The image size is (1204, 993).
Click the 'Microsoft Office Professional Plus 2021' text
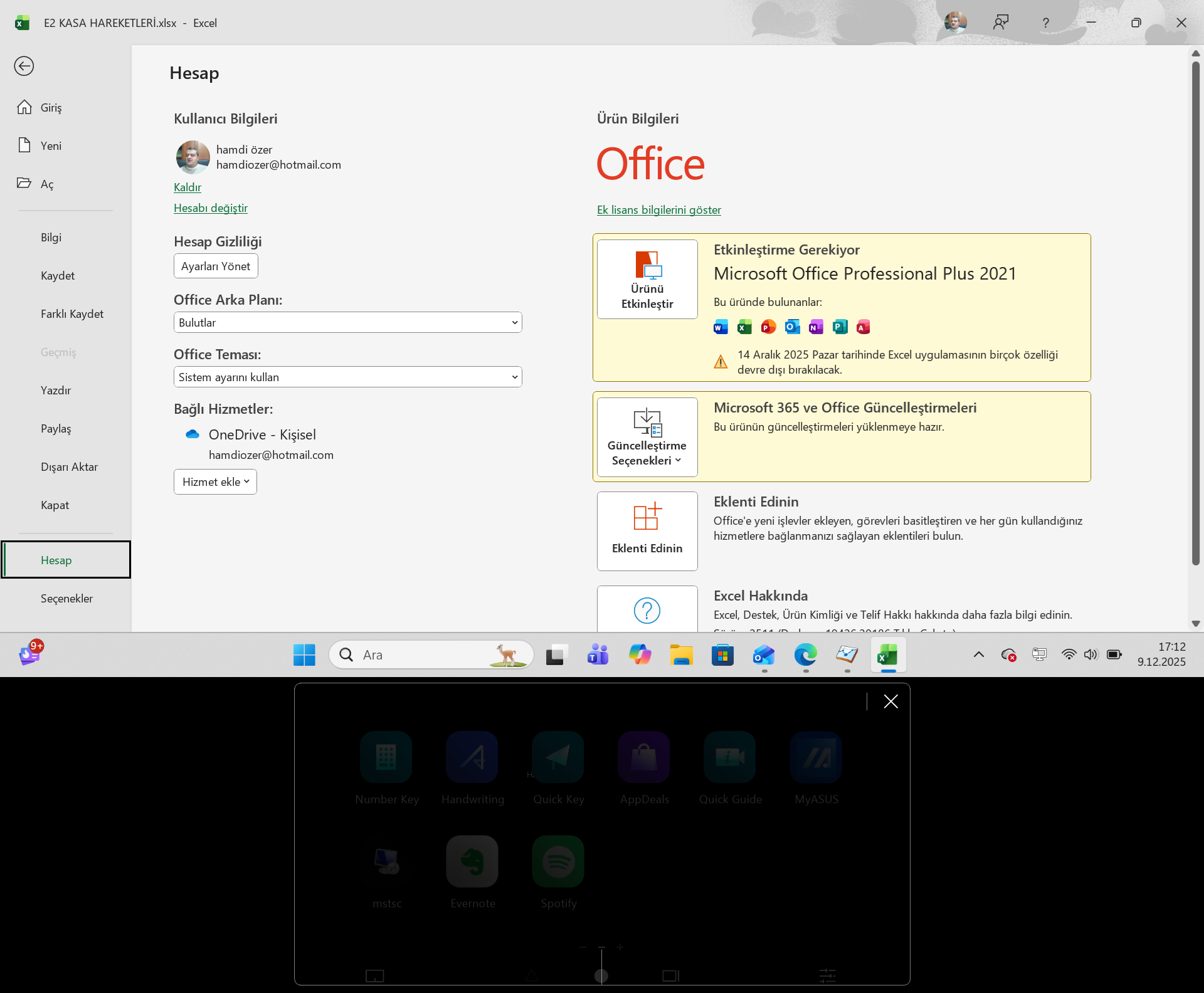point(865,273)
